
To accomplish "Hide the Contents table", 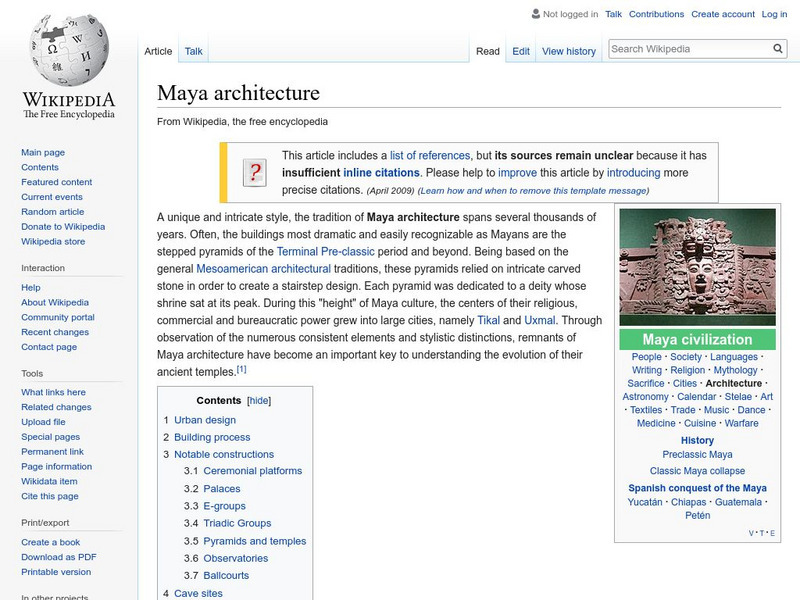I will click(259, 401).
